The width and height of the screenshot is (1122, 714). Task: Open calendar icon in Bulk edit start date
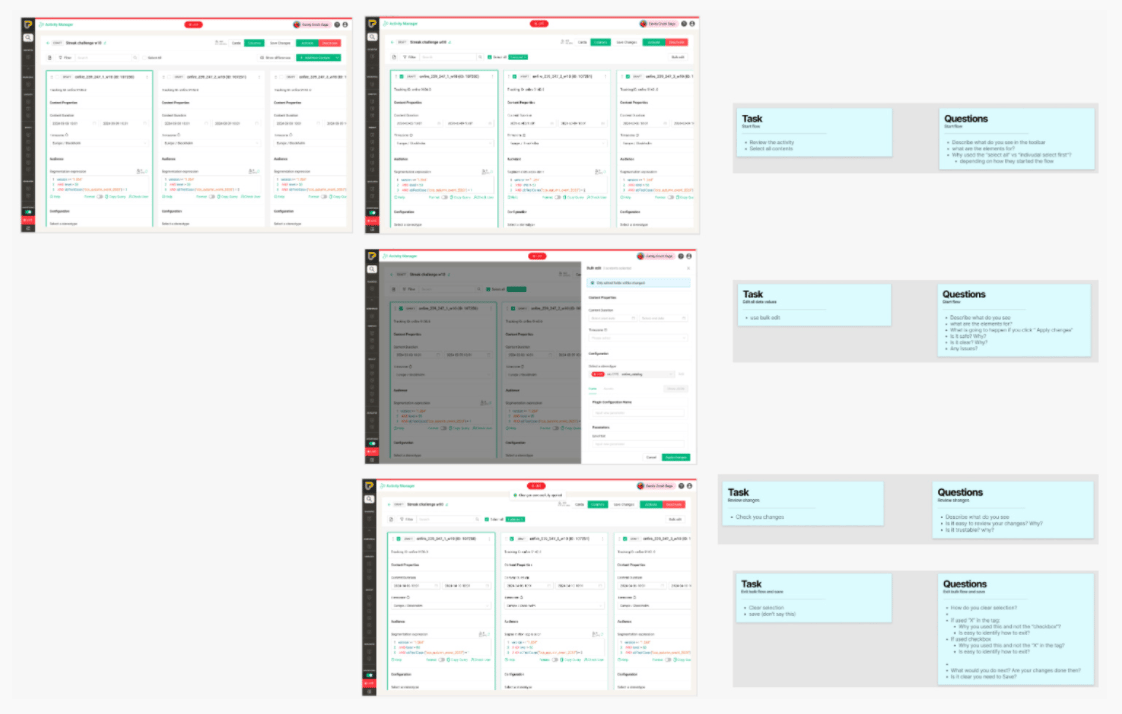point(634,318)
